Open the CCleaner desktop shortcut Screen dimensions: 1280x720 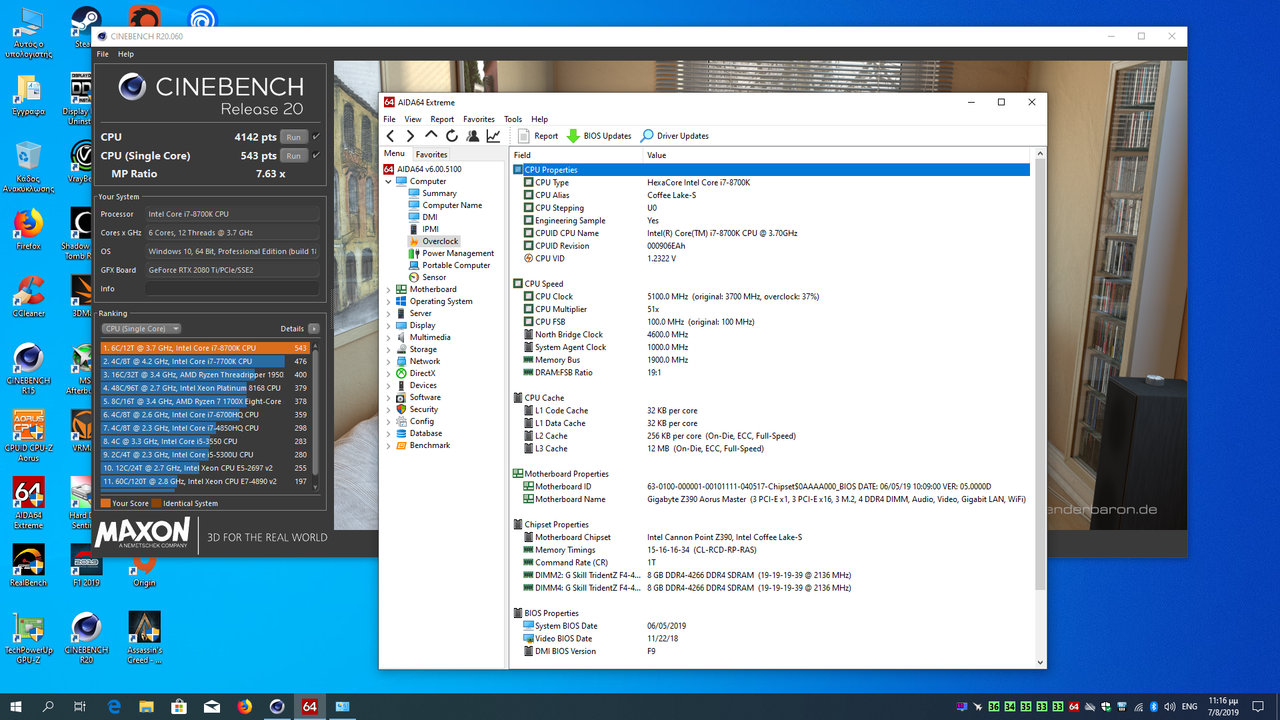click(29, 295)
